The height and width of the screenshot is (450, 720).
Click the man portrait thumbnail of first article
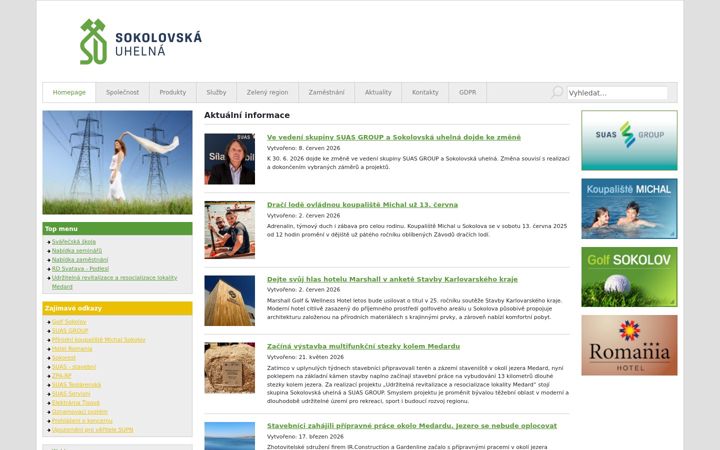pyautogui.click(x=230, y=159)
